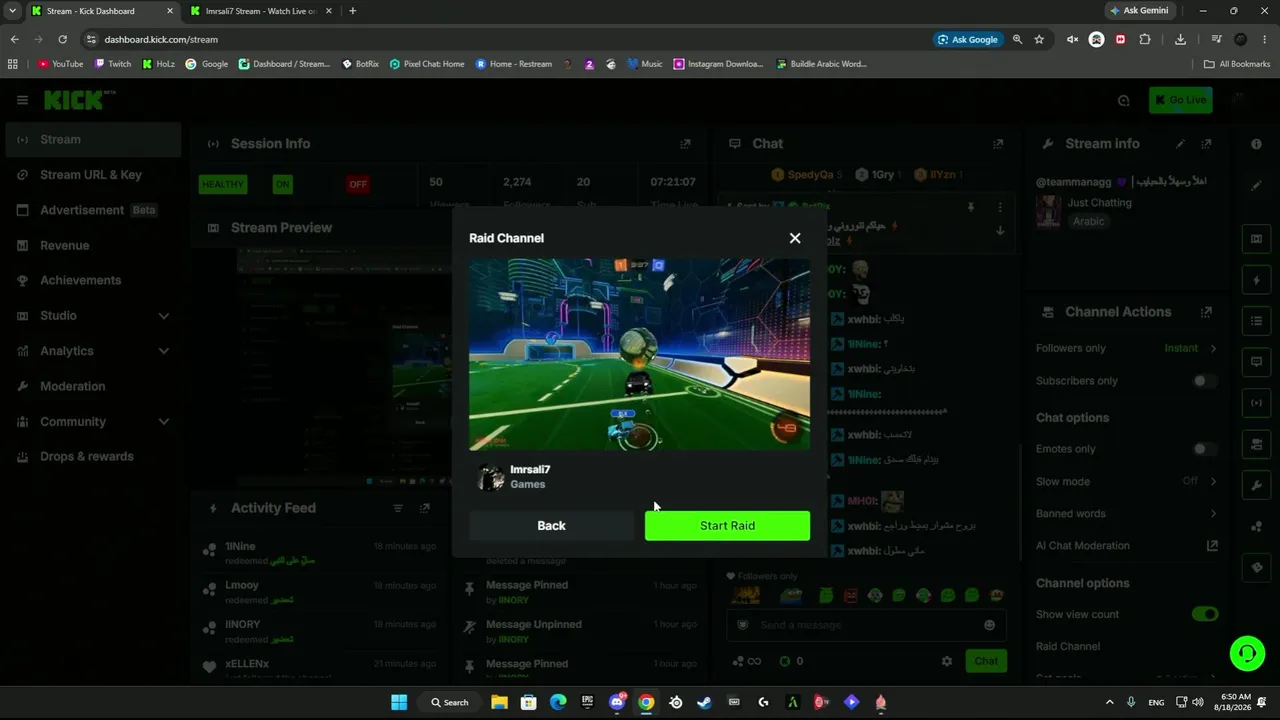Pop out the Session Info panel
Viewport: 1280px width, 720px height.
685,144
